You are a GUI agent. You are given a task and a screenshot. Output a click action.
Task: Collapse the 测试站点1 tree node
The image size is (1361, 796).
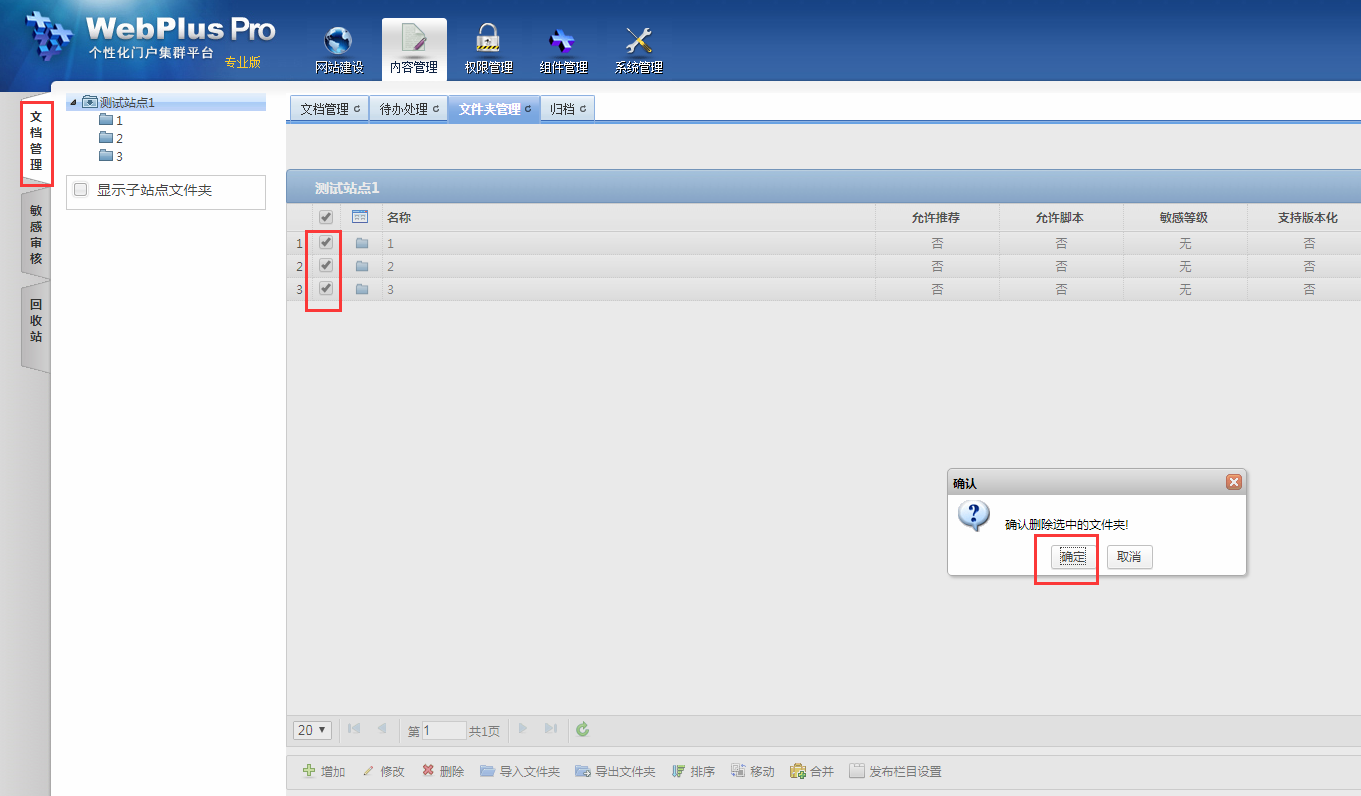point(72,103)
